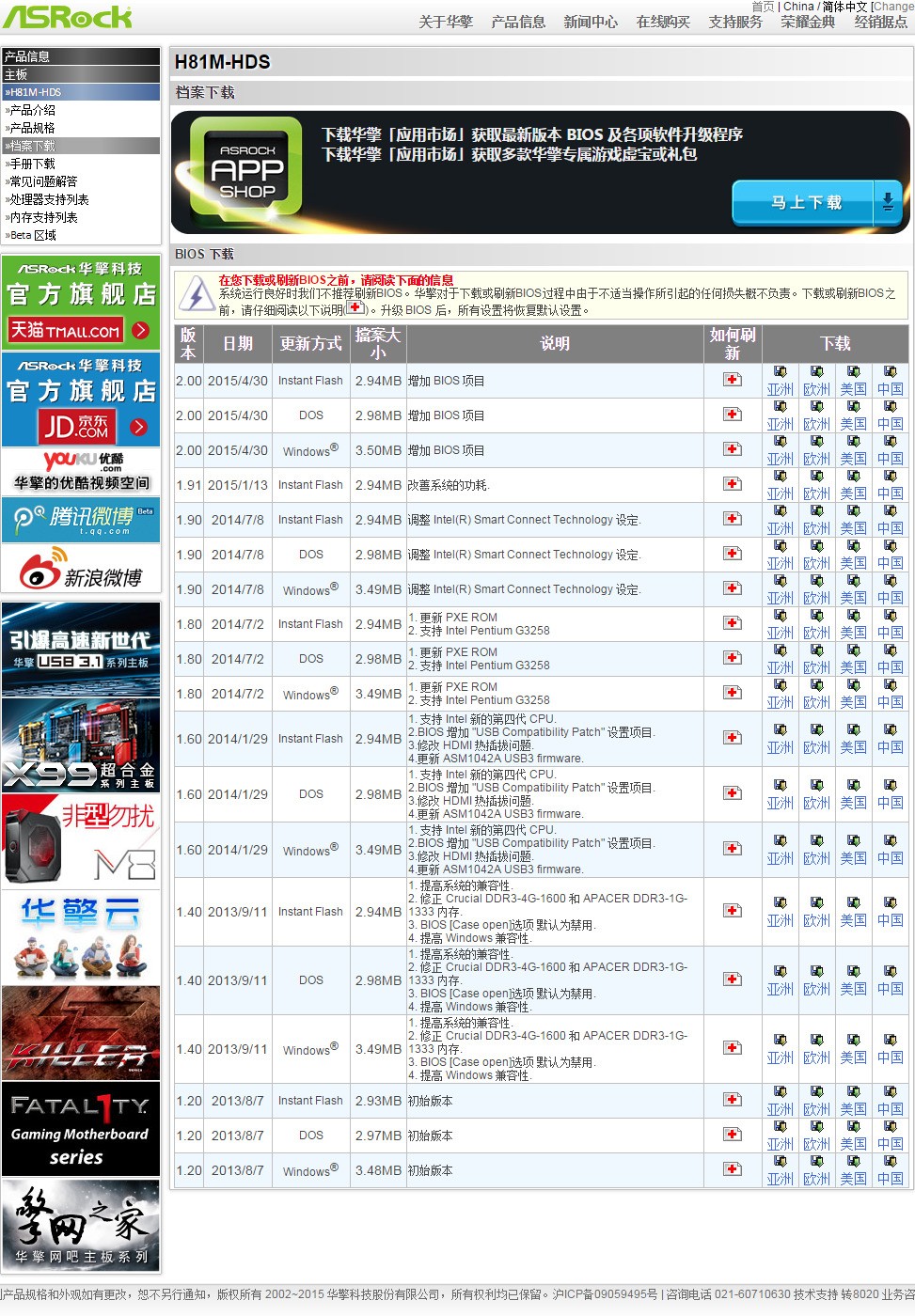
Task: Click 欧洲 download icon for 1.40 DOS
Action: pos(816,971)
